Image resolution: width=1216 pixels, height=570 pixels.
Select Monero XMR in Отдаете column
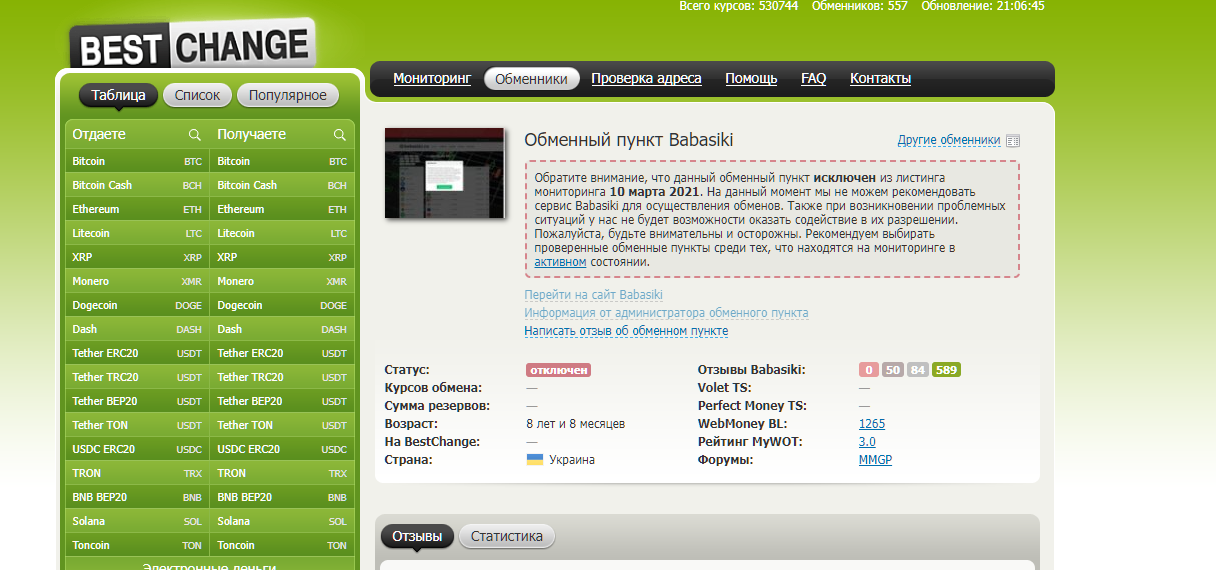point(137,281)
